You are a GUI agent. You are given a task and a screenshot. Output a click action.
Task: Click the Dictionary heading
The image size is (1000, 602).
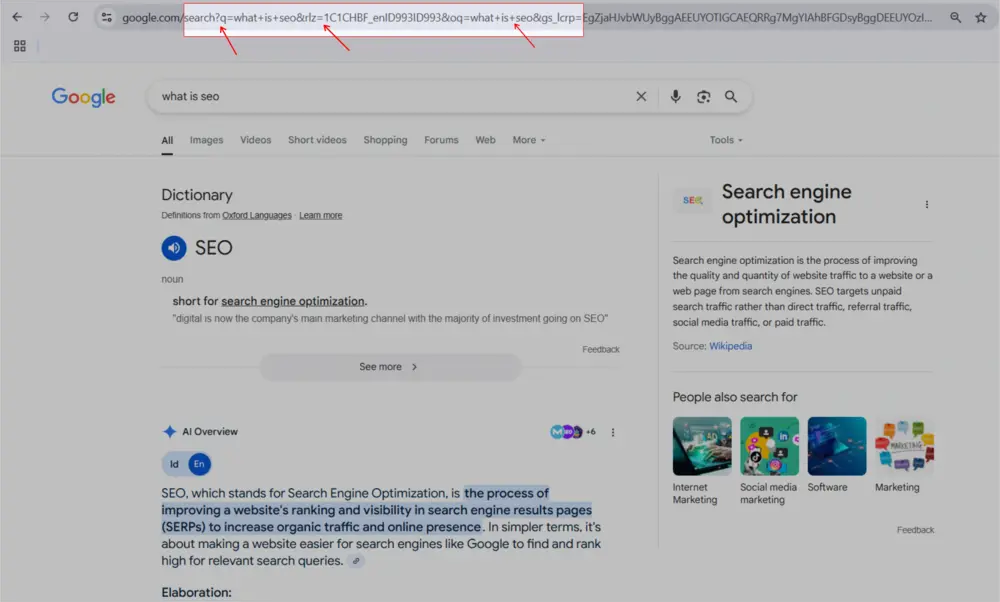coord(197,195)
